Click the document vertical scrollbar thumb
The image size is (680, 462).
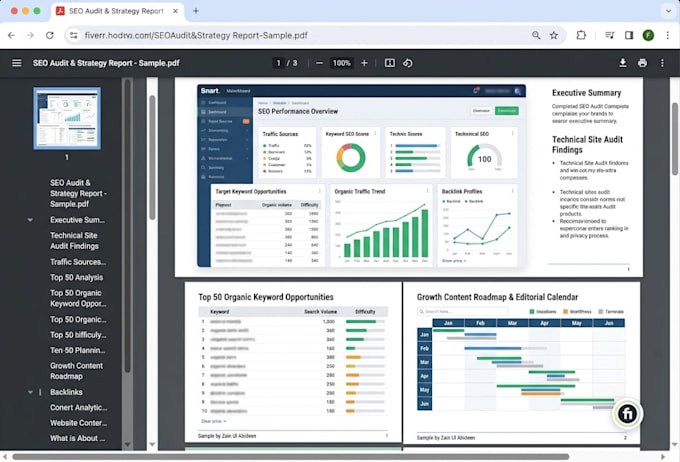pos(675,139)
